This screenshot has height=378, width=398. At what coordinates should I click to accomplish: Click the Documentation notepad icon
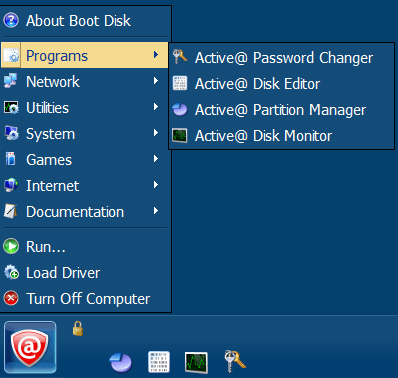pos(11,211)
